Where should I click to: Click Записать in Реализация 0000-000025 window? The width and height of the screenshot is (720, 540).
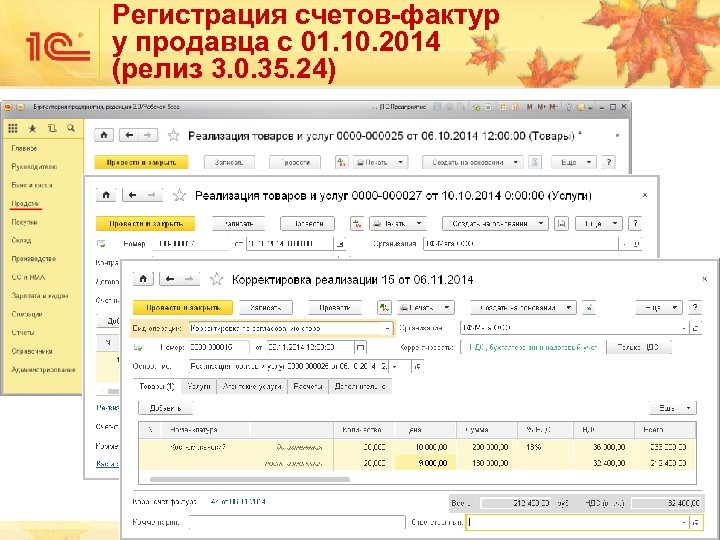tap(229, 162)
